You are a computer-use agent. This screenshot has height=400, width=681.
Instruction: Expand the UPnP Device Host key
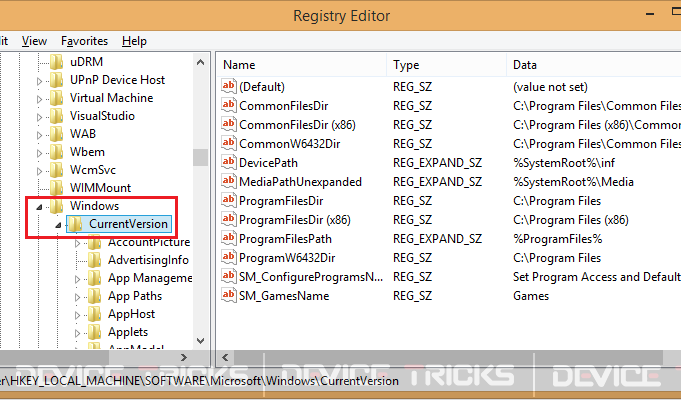[39, 81]
